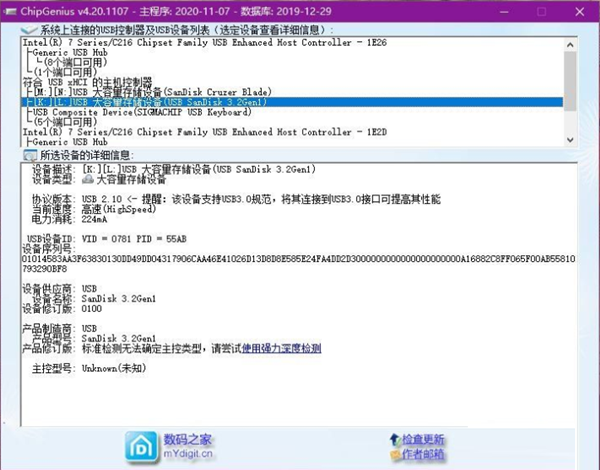The height and width of the screenshot is (470, 600).
Task: Click the USB 2.10 protocol version text
Action: point(101,199)
